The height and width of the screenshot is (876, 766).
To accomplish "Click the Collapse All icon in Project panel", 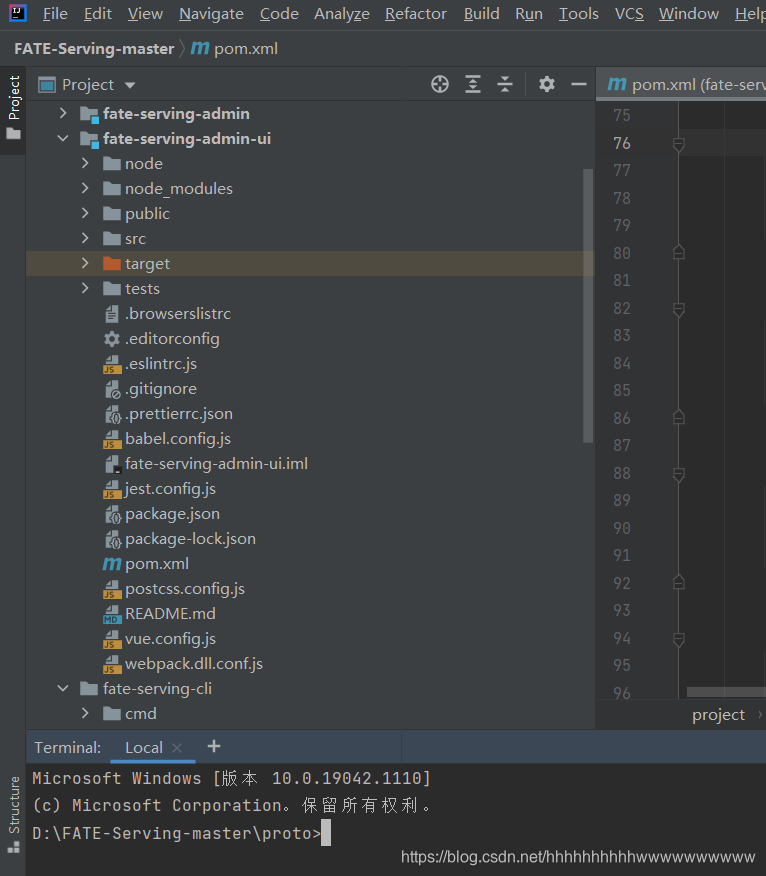I will 505,84.
